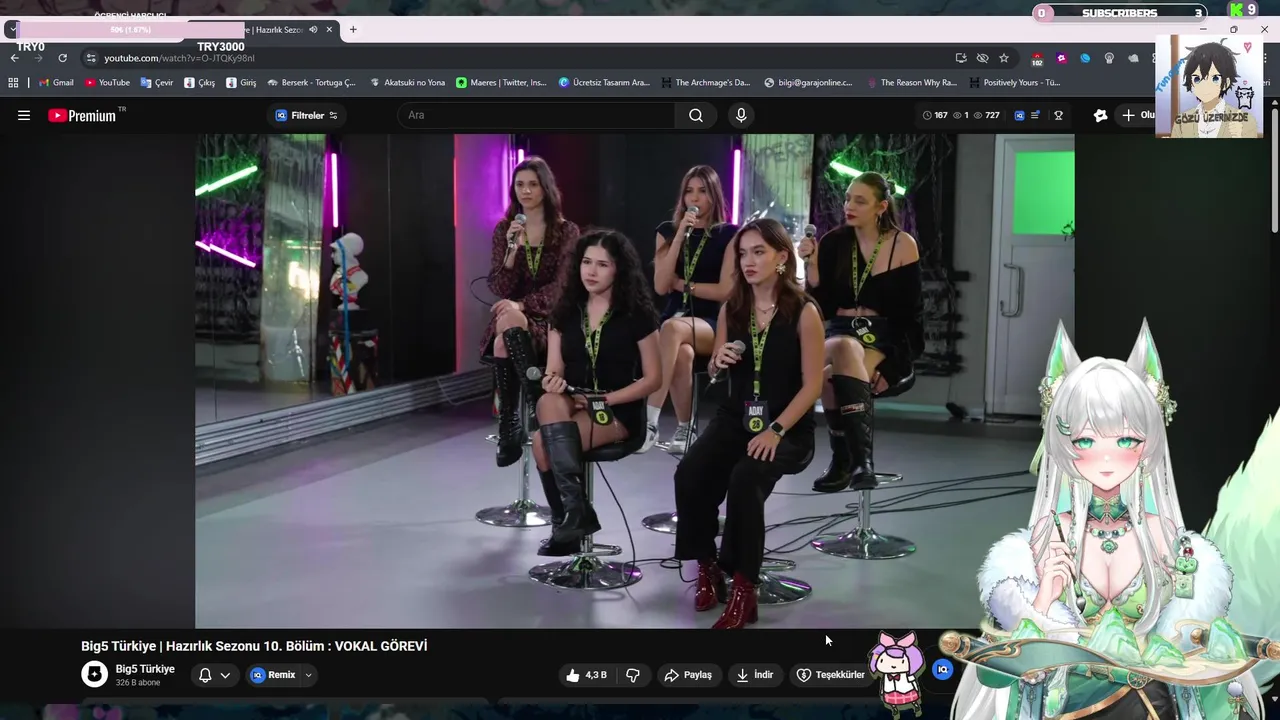1280x720 pixels.
Task: Dislike the video with thumbs-down
Action: pos(633,675)
